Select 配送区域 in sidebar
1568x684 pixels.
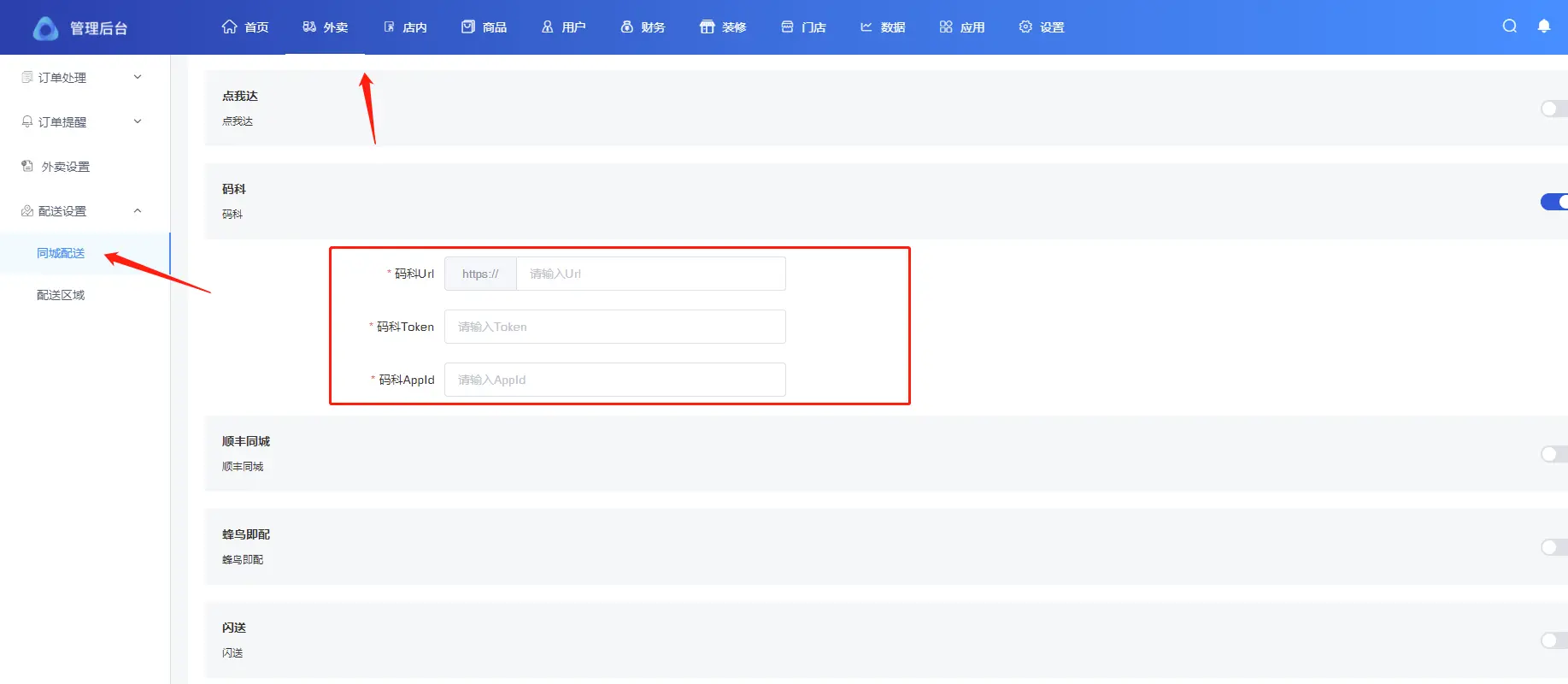61,295
